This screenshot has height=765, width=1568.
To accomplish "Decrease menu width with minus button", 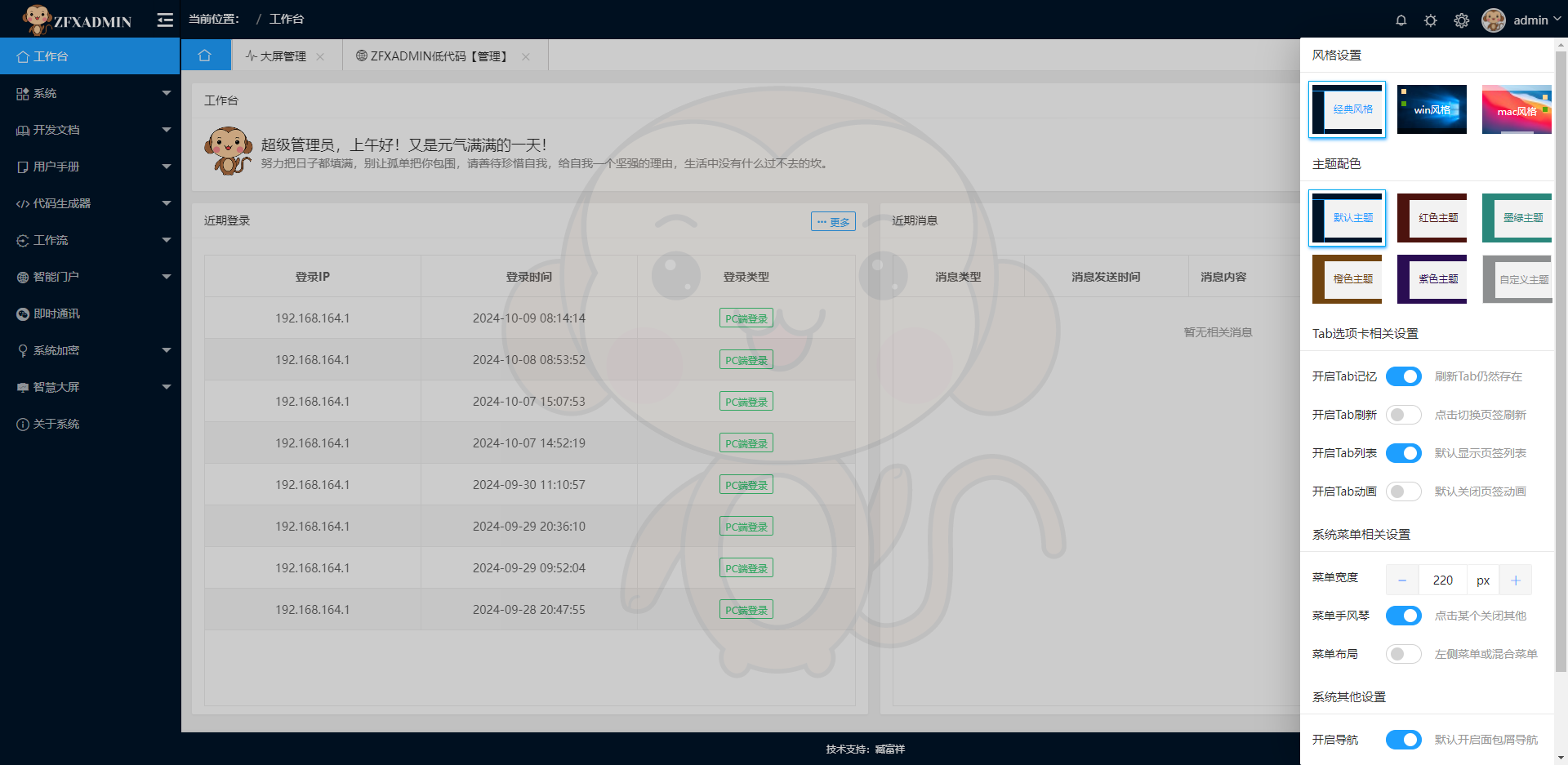I will [1402, 580].
